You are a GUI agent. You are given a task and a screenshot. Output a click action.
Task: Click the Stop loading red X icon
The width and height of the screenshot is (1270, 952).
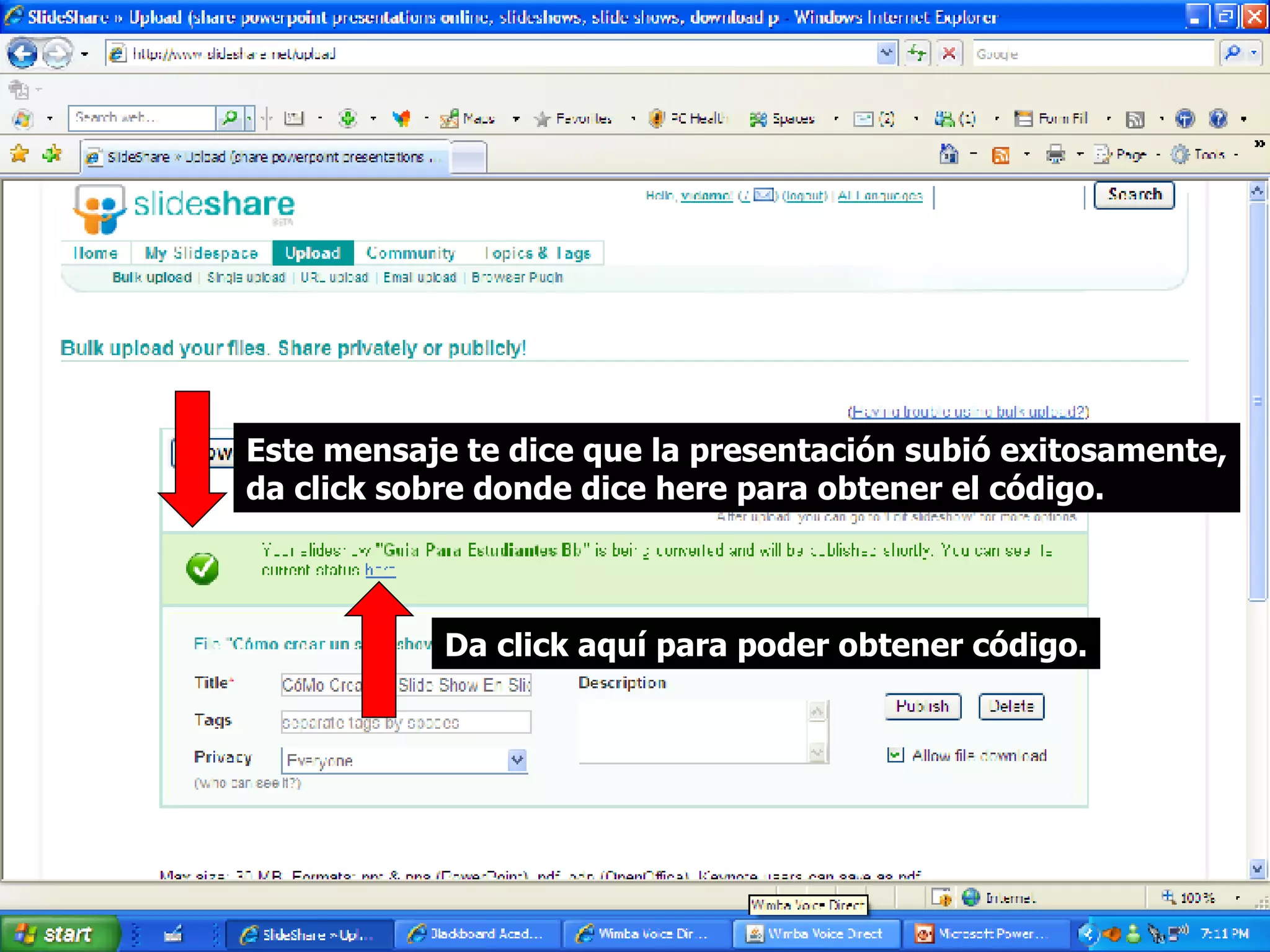tap(949, 53)
